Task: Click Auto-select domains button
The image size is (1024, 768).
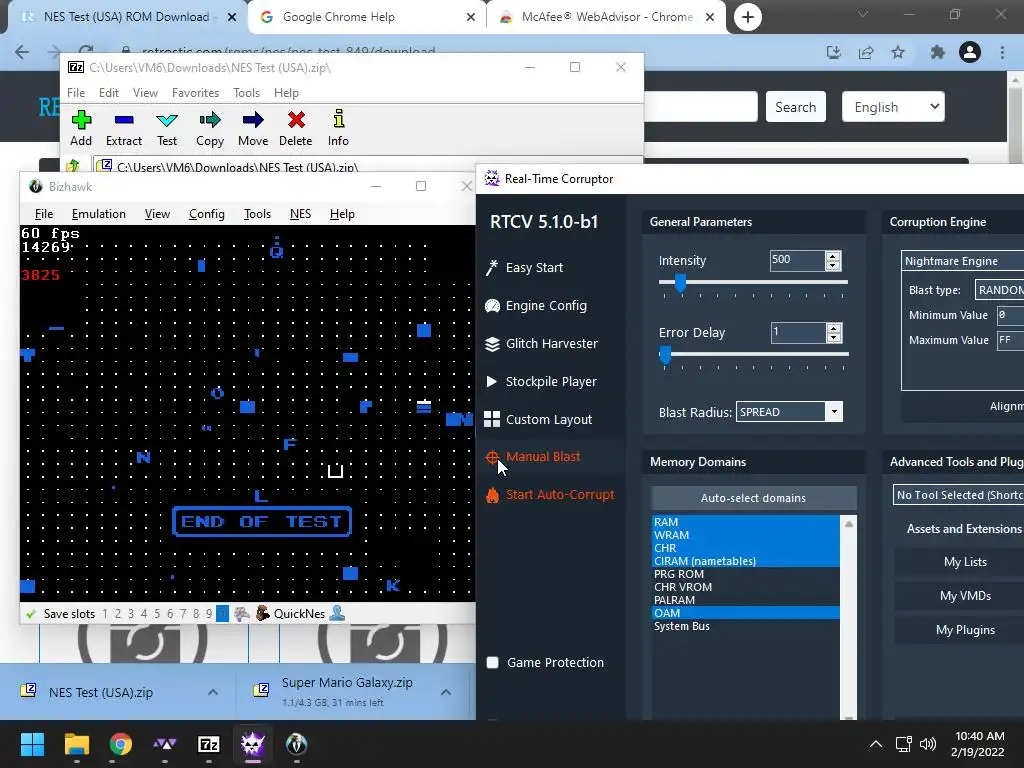Action: point(754,498)
